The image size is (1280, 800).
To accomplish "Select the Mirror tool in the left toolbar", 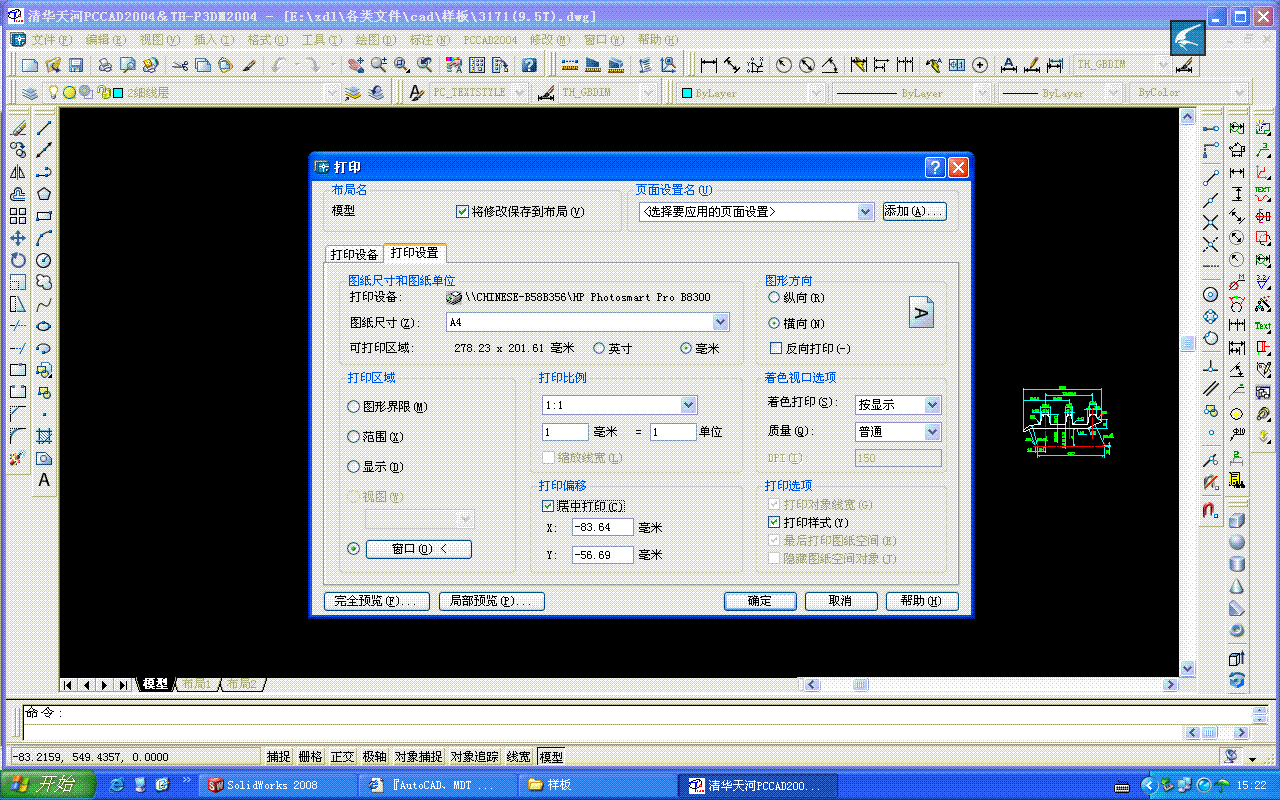I will [18, 172].
